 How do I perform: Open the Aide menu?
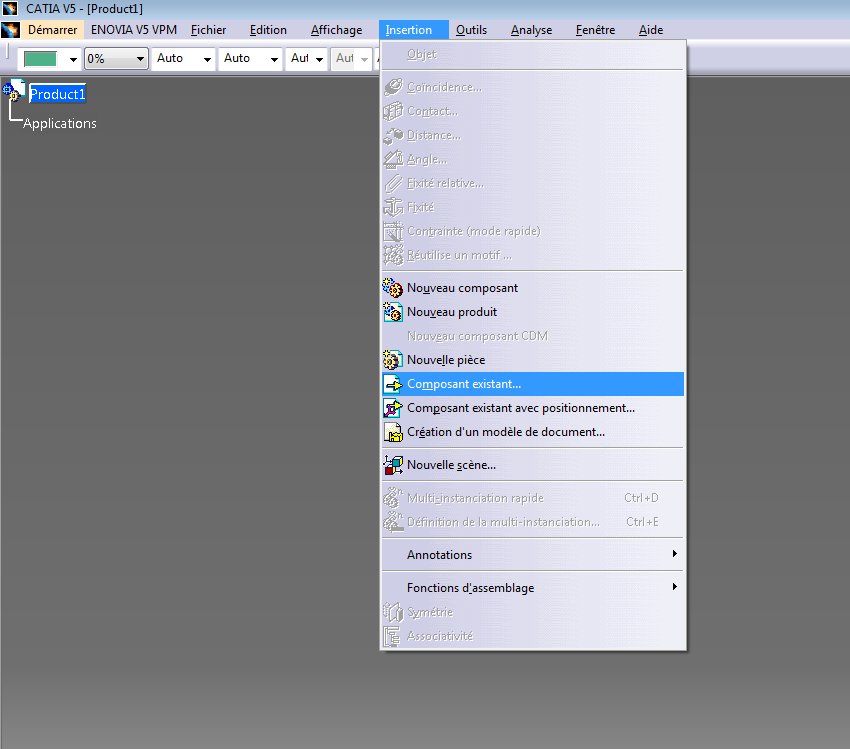[651, 30]
